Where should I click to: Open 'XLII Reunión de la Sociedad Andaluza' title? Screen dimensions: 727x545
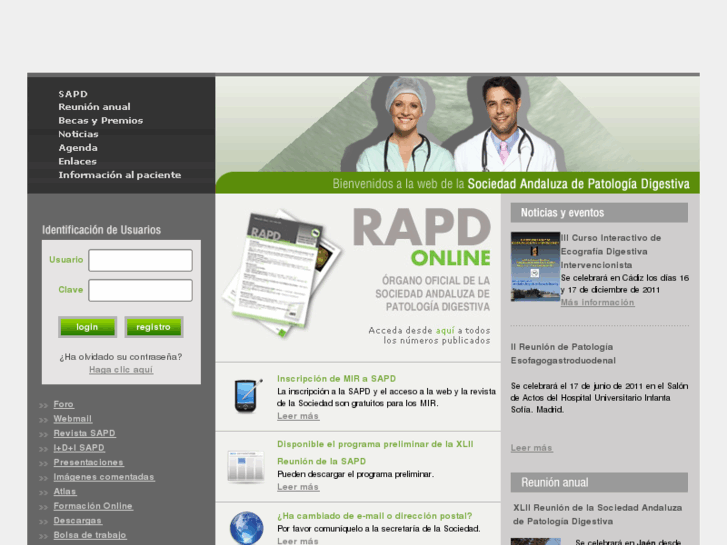(597, 514)
